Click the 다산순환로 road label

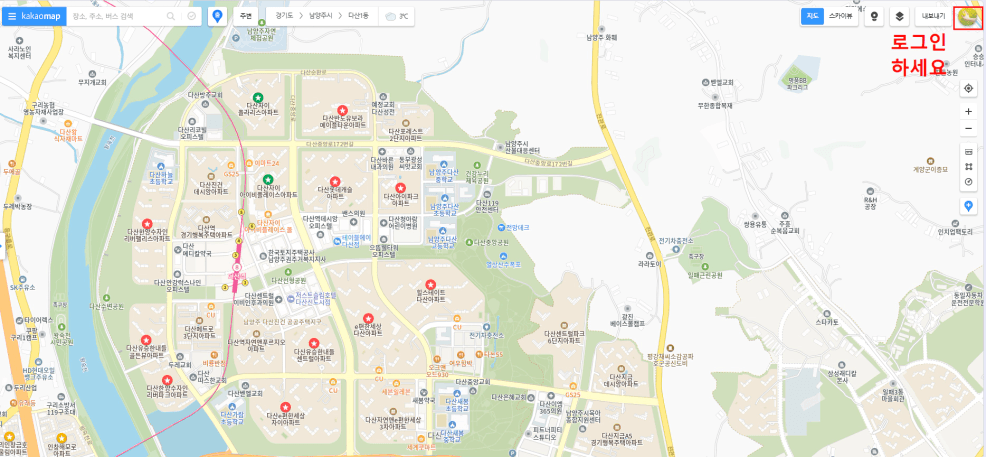(314, 74)
